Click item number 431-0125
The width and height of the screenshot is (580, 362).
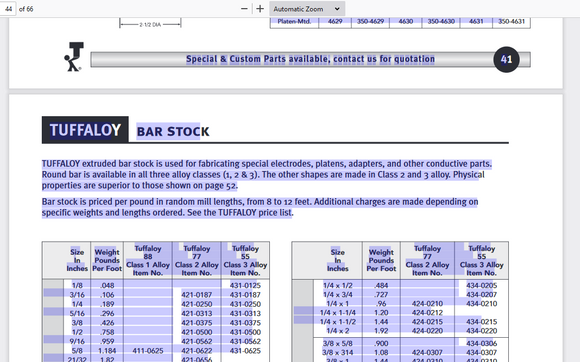(x=245, y=285)
